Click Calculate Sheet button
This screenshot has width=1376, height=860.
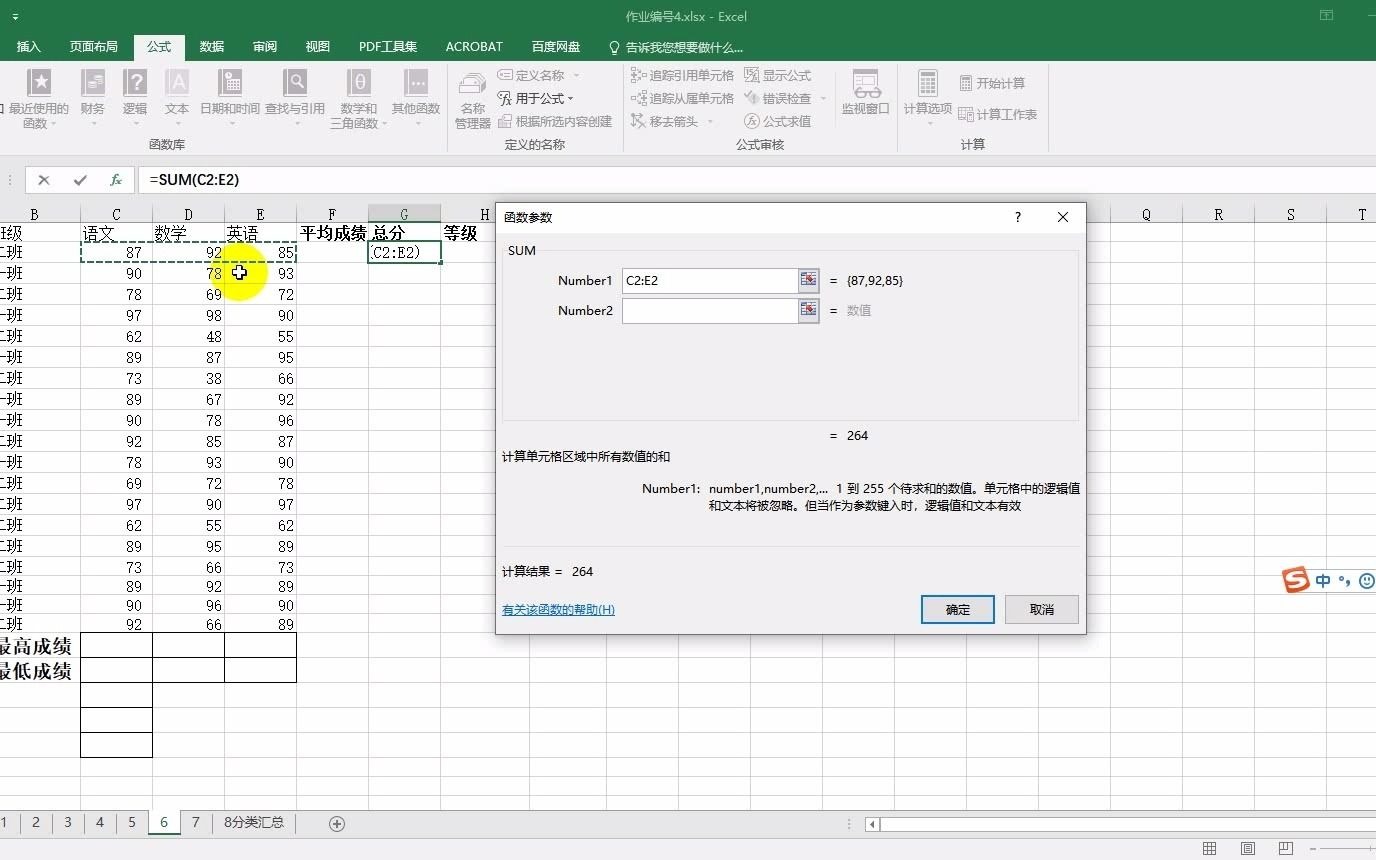998,114
